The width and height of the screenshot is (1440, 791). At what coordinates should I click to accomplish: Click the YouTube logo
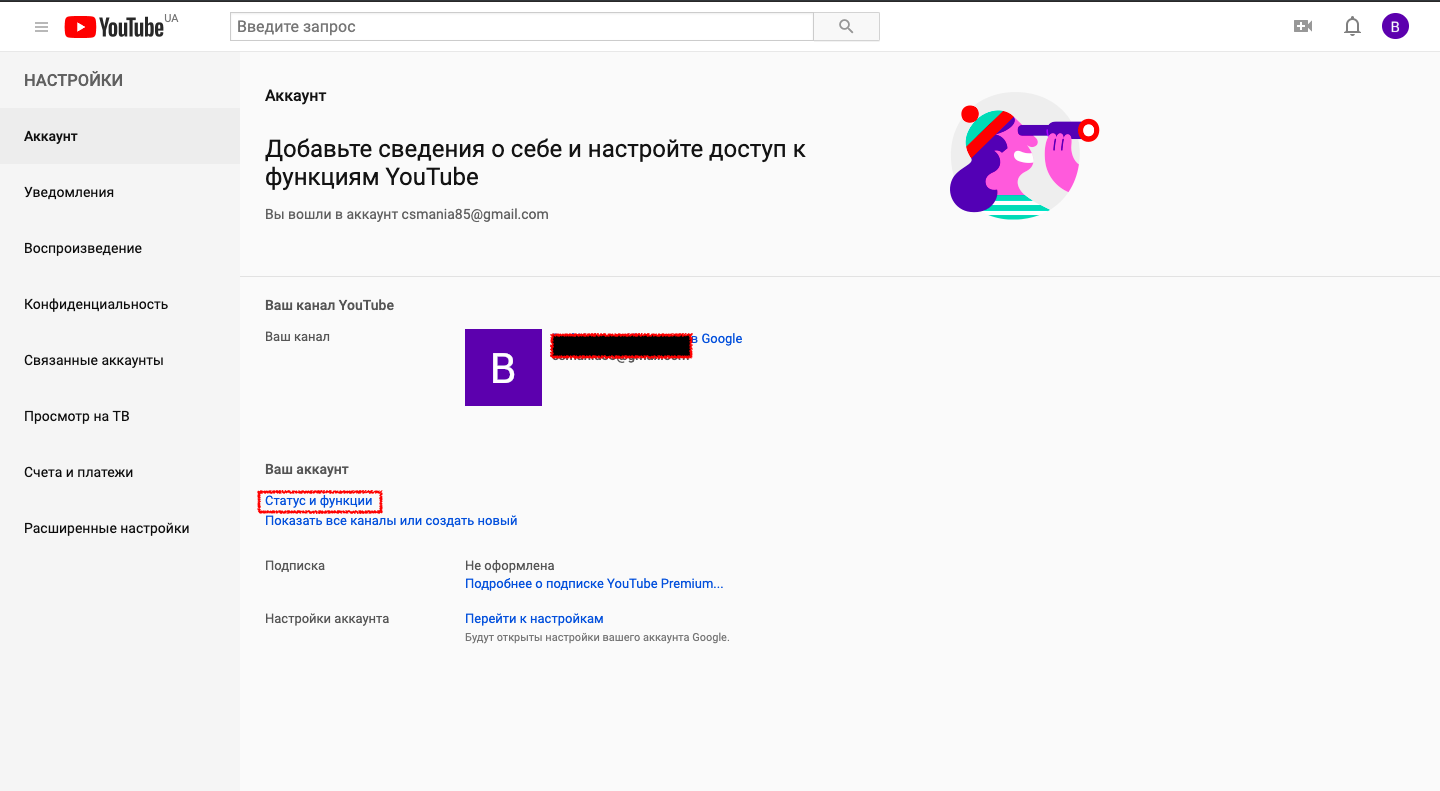114,27
